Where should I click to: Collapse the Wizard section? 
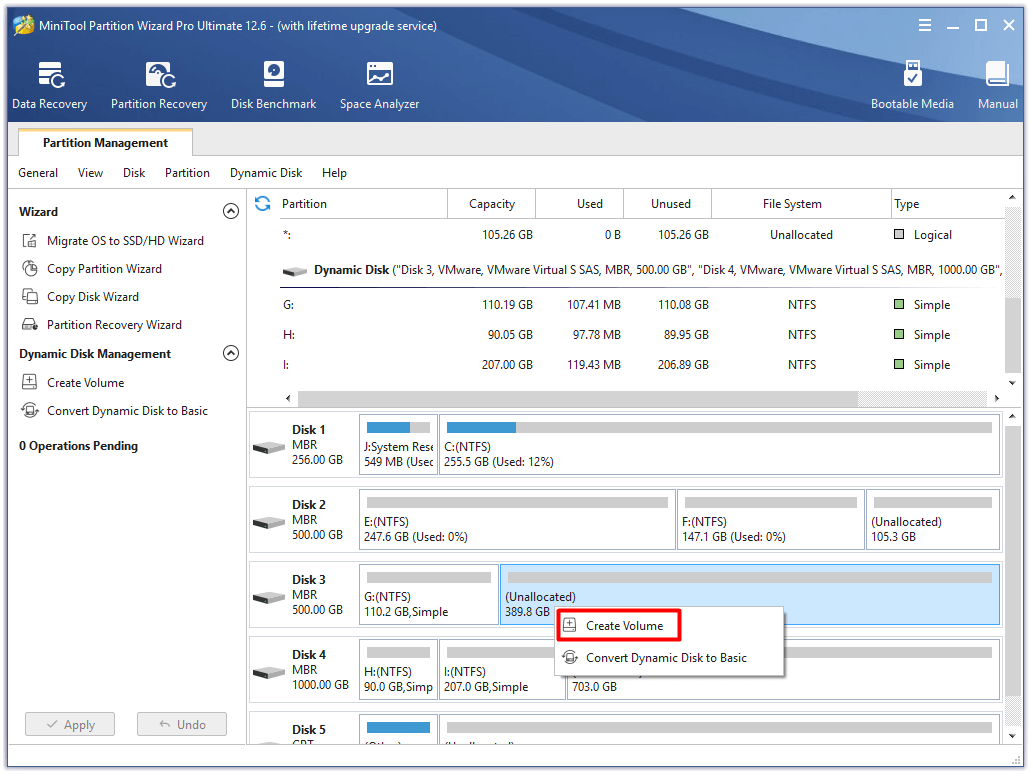(x=231, y=211)
